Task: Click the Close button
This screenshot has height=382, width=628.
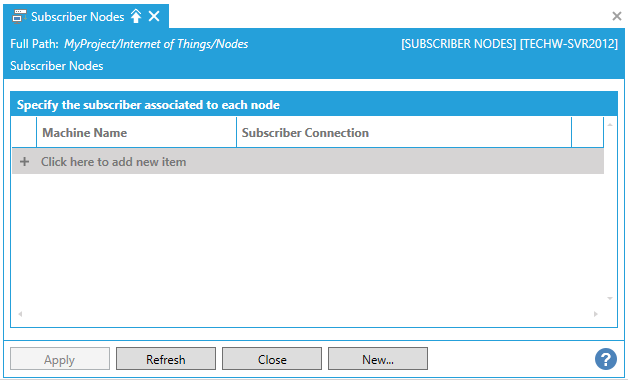Action: pos(272,359)
